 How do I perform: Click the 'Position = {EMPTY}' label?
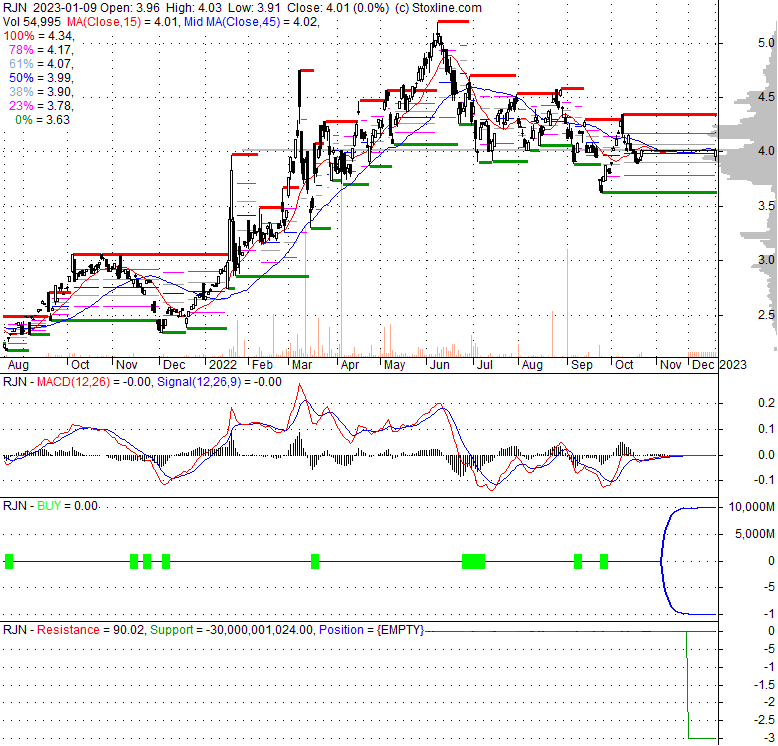pos(372,629)
